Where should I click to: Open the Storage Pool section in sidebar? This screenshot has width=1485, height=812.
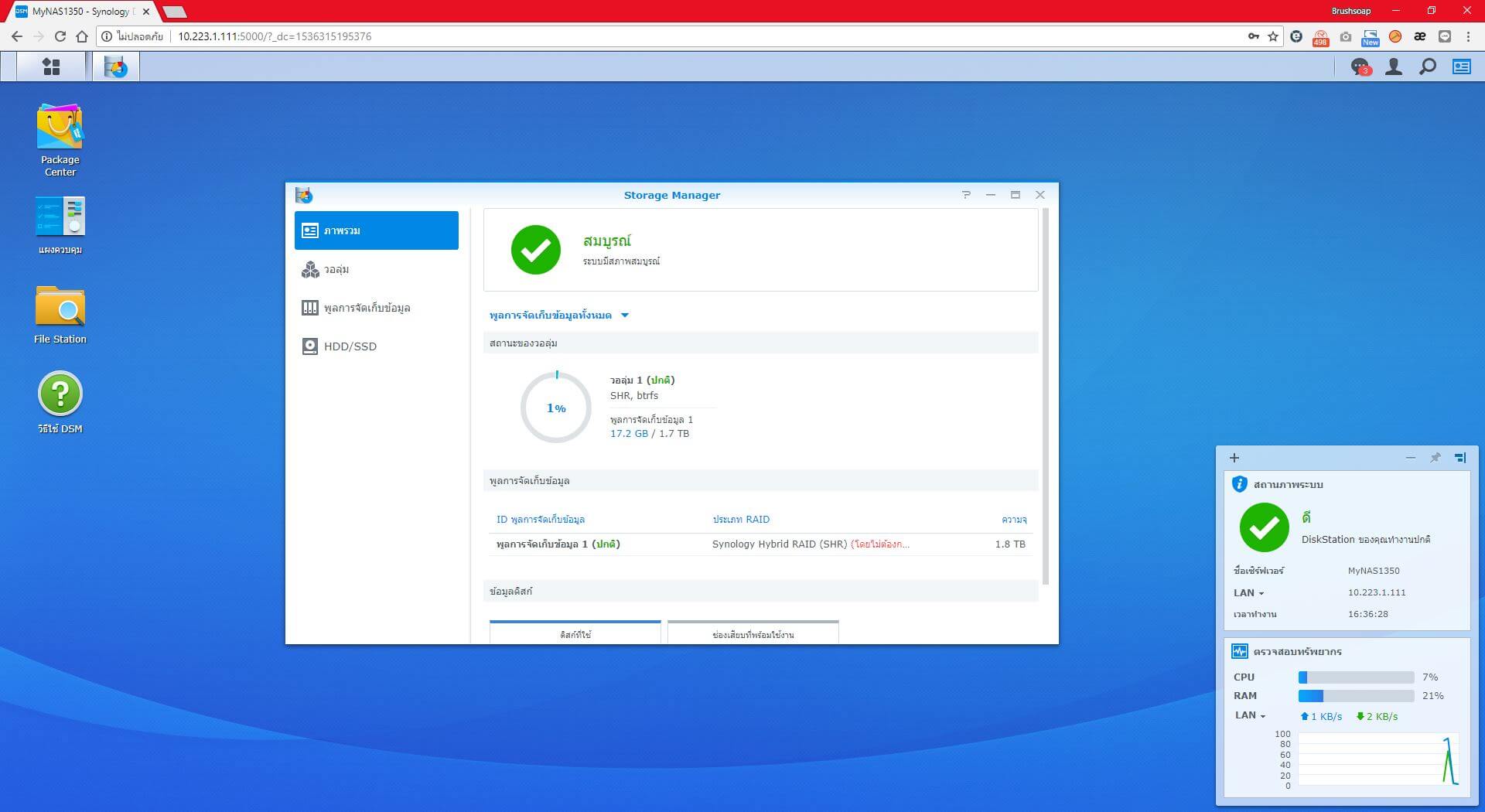click(x=377, y=308)
